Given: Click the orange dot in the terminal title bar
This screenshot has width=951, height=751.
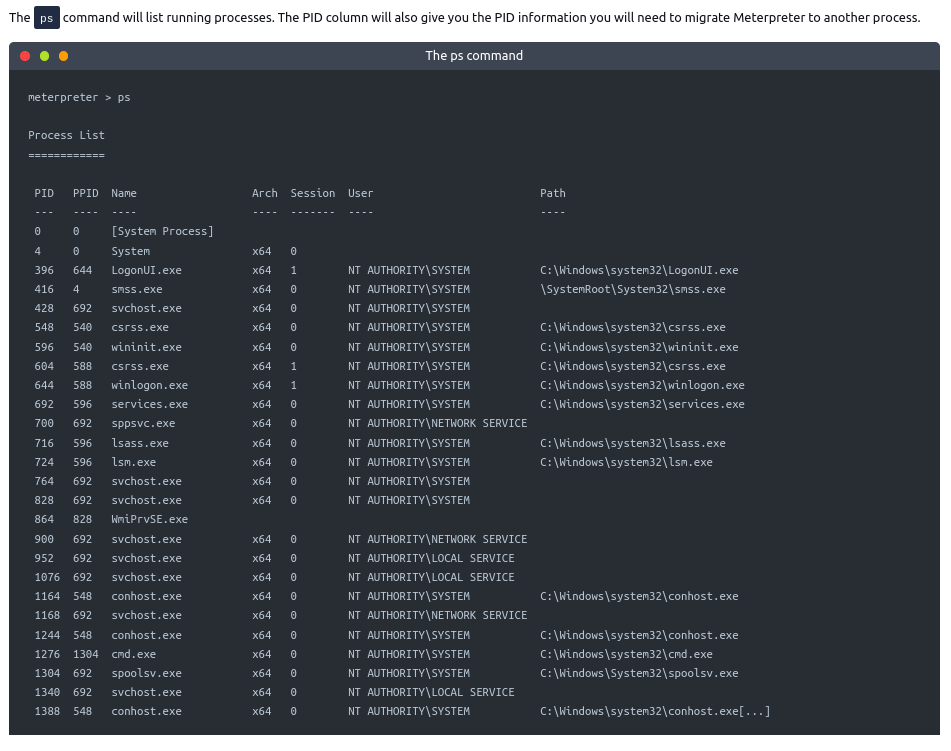Looking at the screenshot, I should coord(64,56).
